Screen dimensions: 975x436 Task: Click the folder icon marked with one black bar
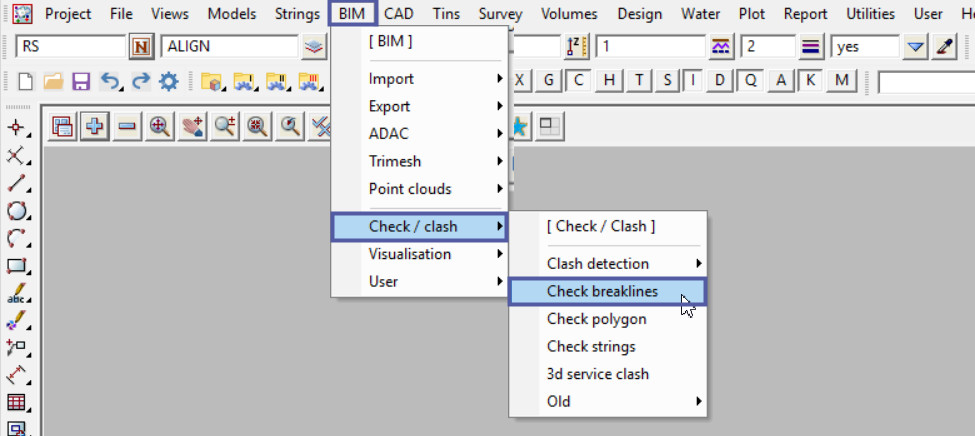[244, 81]
